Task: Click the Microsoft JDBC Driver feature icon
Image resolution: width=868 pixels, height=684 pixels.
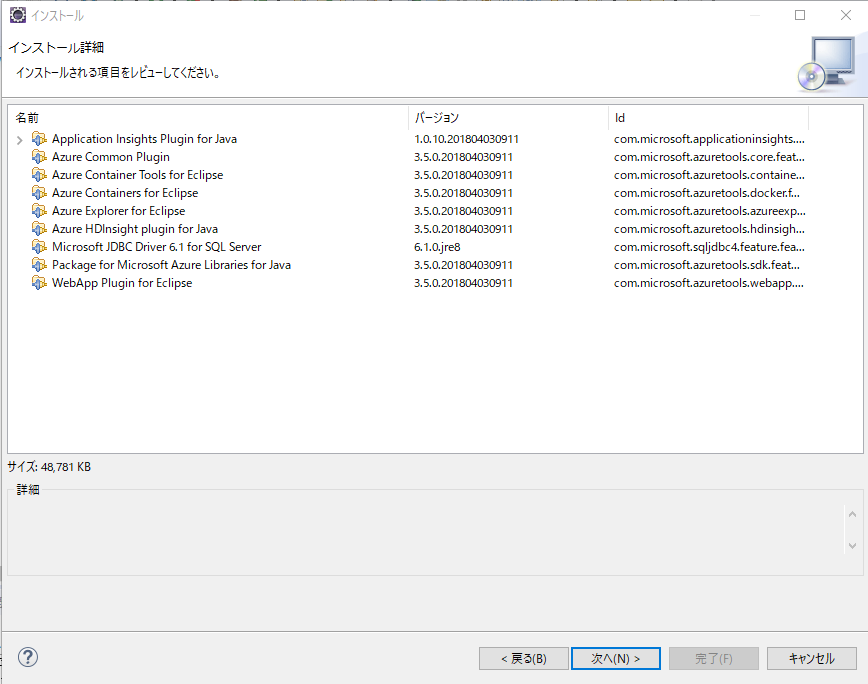Action: tap(39, 247)
